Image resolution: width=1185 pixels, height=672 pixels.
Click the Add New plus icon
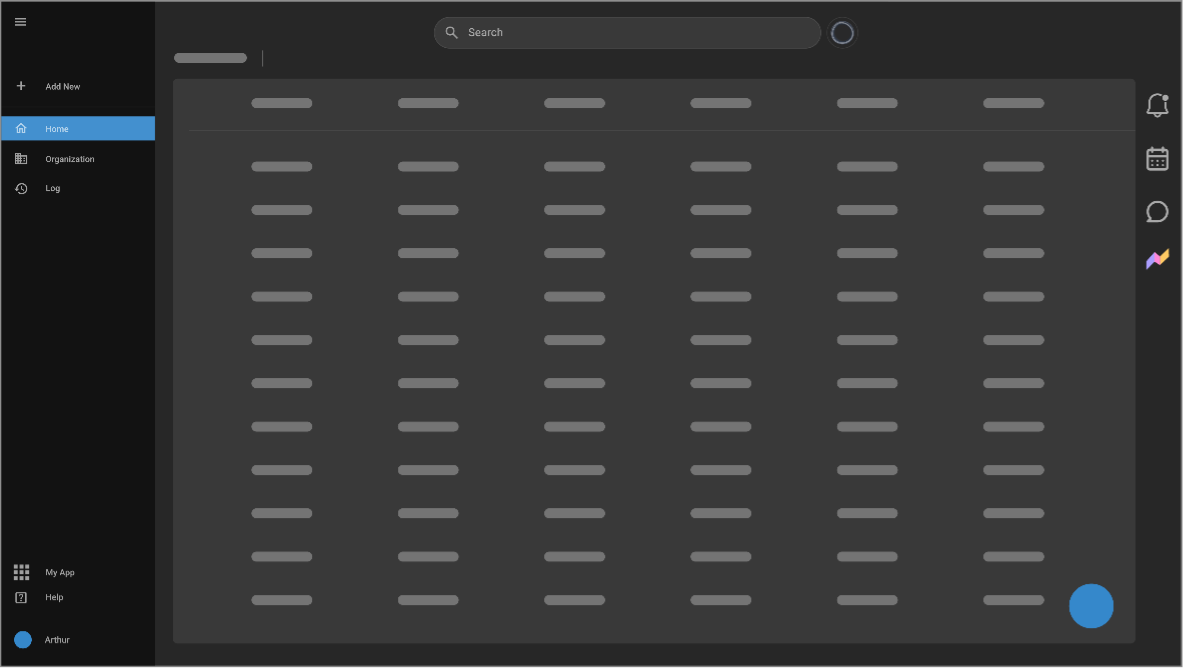pos(21,86)
